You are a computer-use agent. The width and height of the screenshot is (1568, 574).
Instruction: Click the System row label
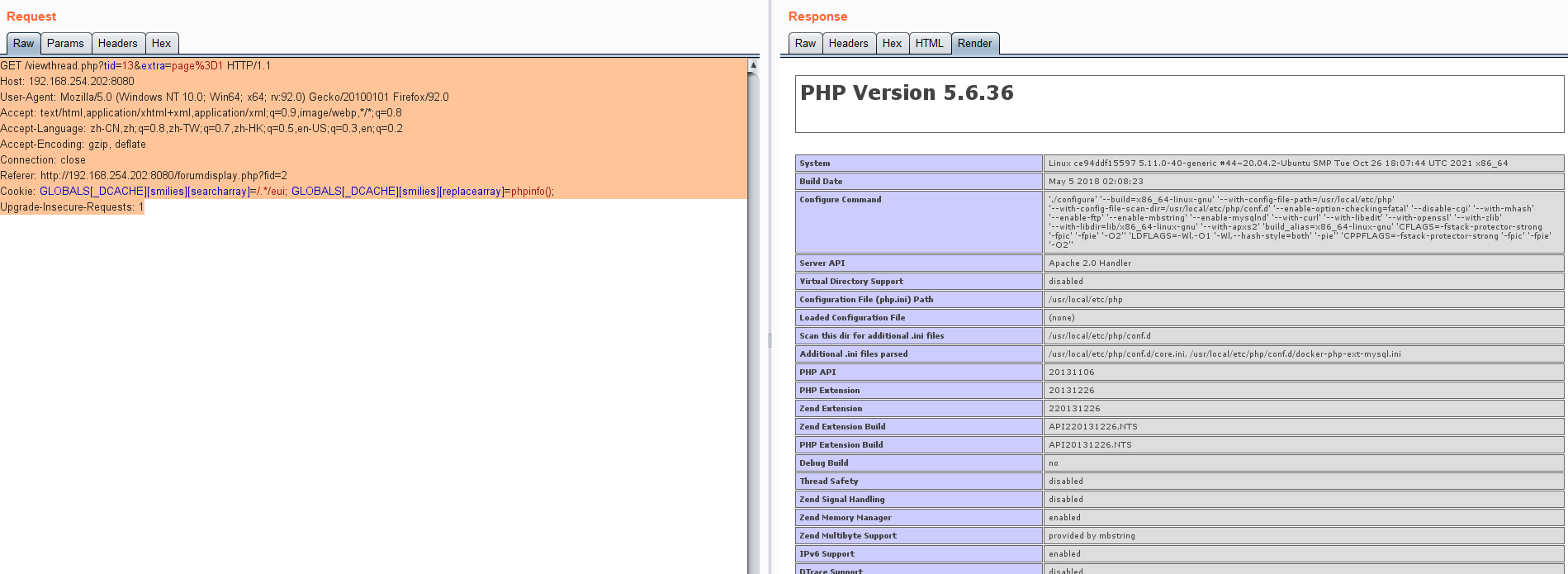[815, 164]
